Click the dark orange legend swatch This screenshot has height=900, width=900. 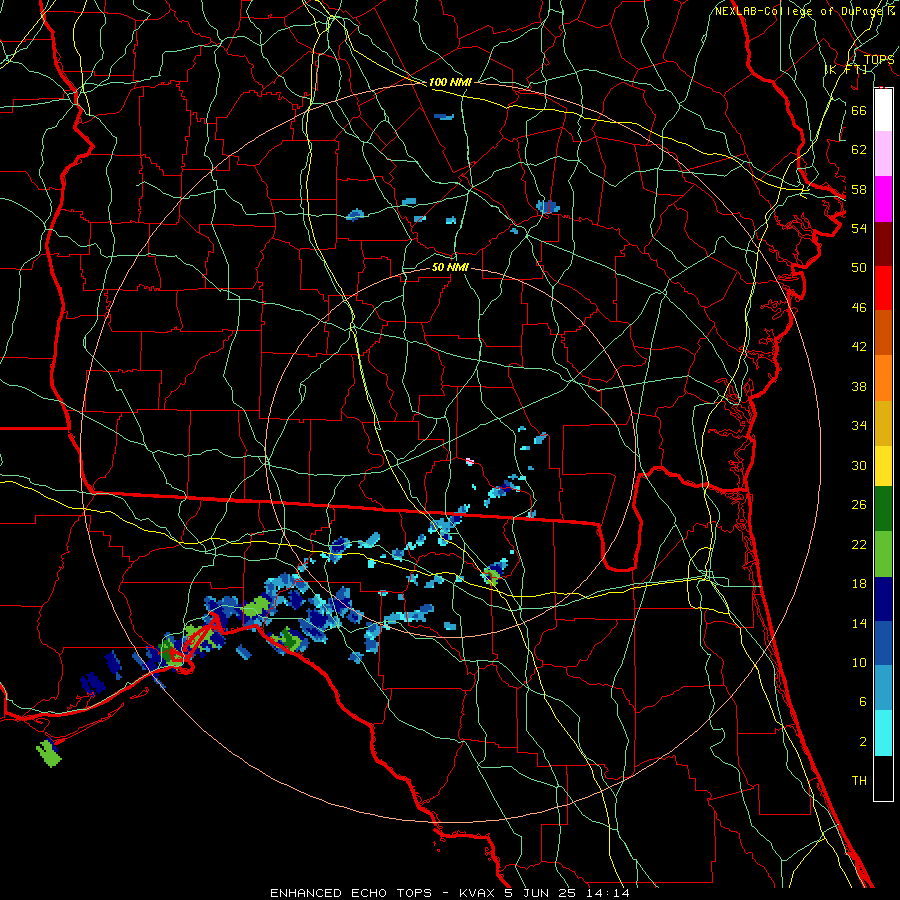[x=883, y=332]
